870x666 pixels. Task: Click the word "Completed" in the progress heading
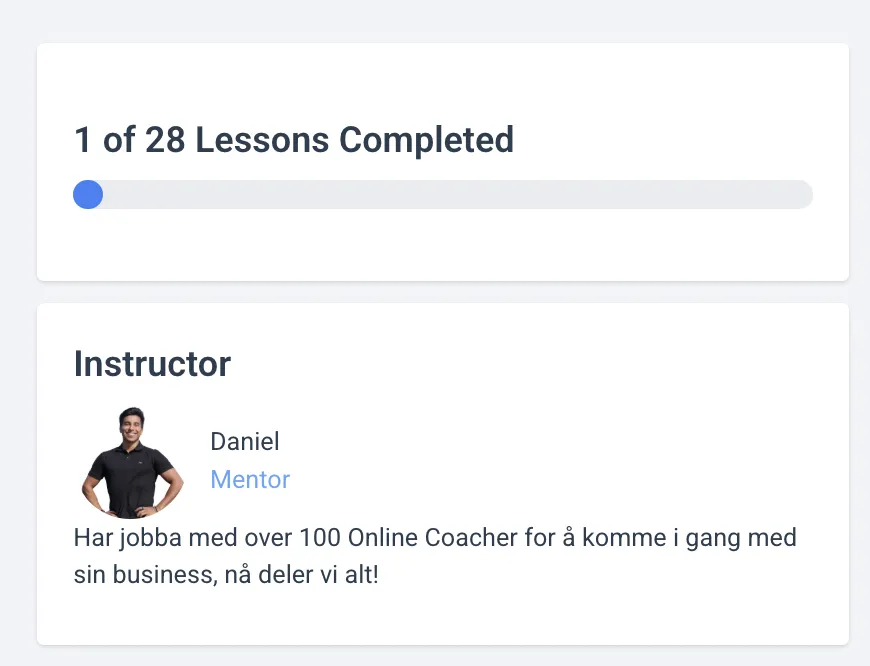coord(426,139)
